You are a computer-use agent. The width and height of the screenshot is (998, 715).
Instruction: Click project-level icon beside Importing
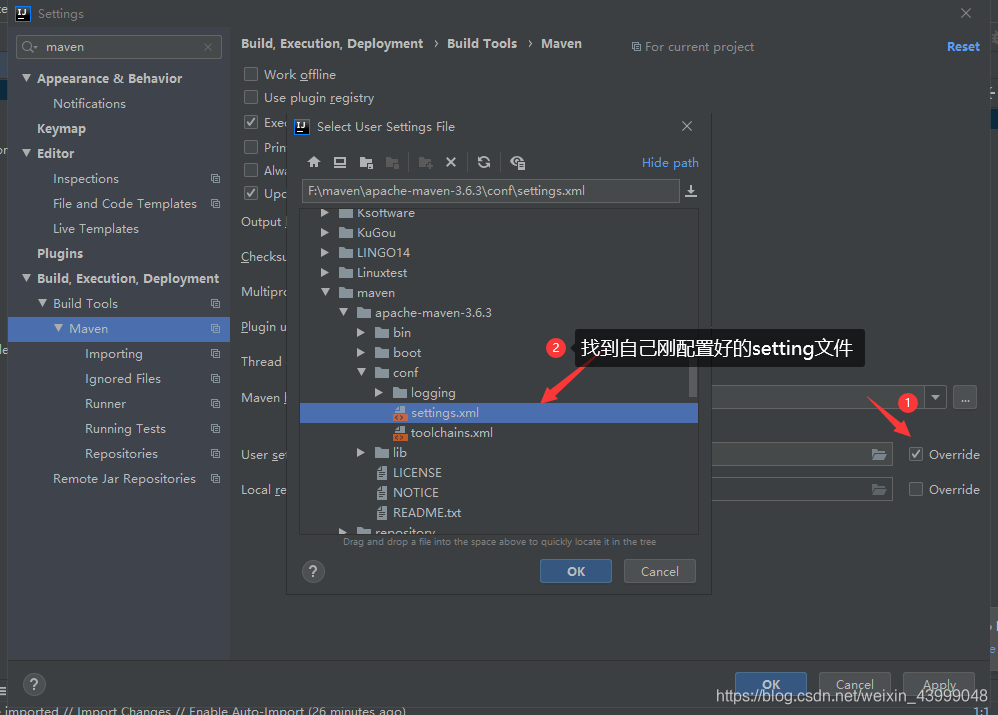pyautogui.click(x=215, y=354)
